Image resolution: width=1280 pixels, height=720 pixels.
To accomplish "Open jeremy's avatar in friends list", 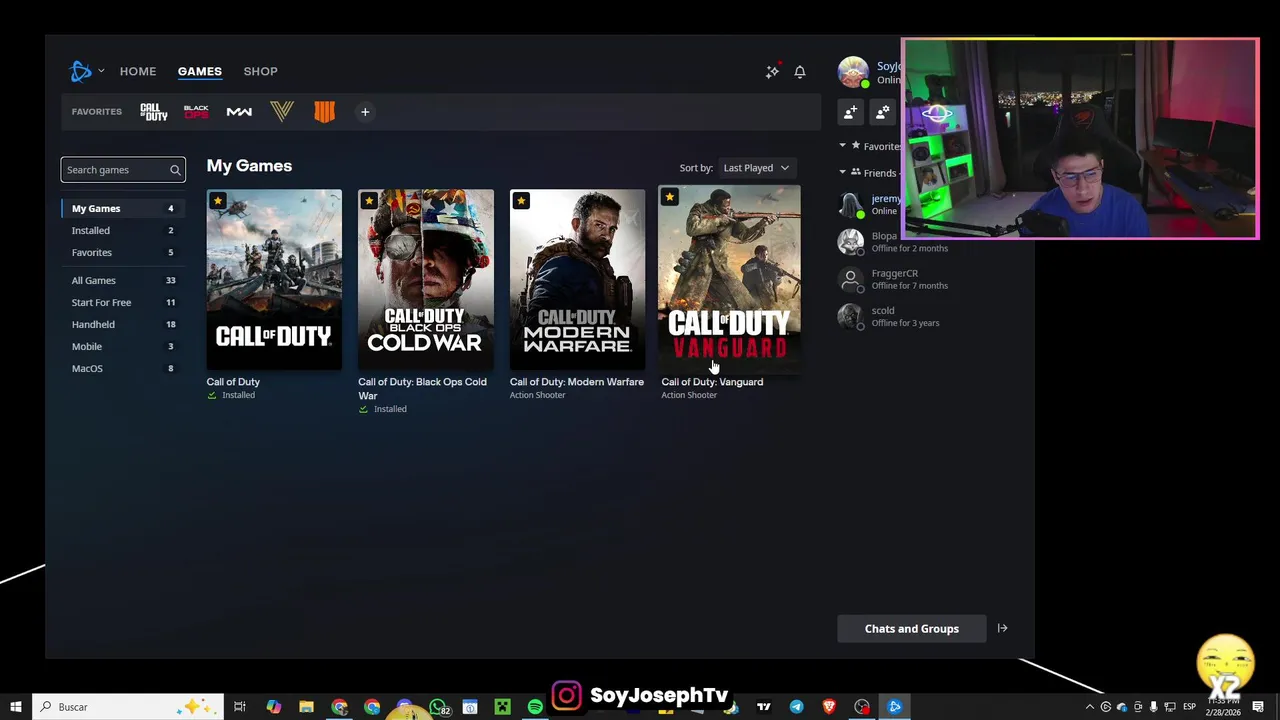I will pyautogui.click(x=851, y=205).
